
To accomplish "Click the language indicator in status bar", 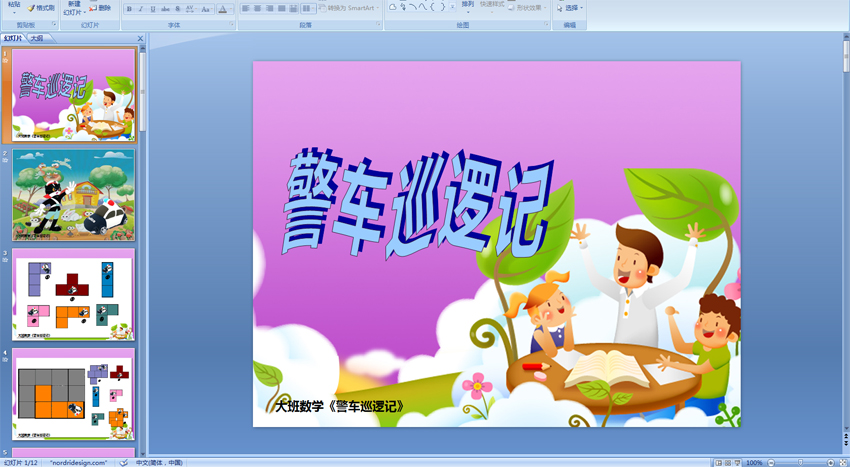I will coord(159,463).
